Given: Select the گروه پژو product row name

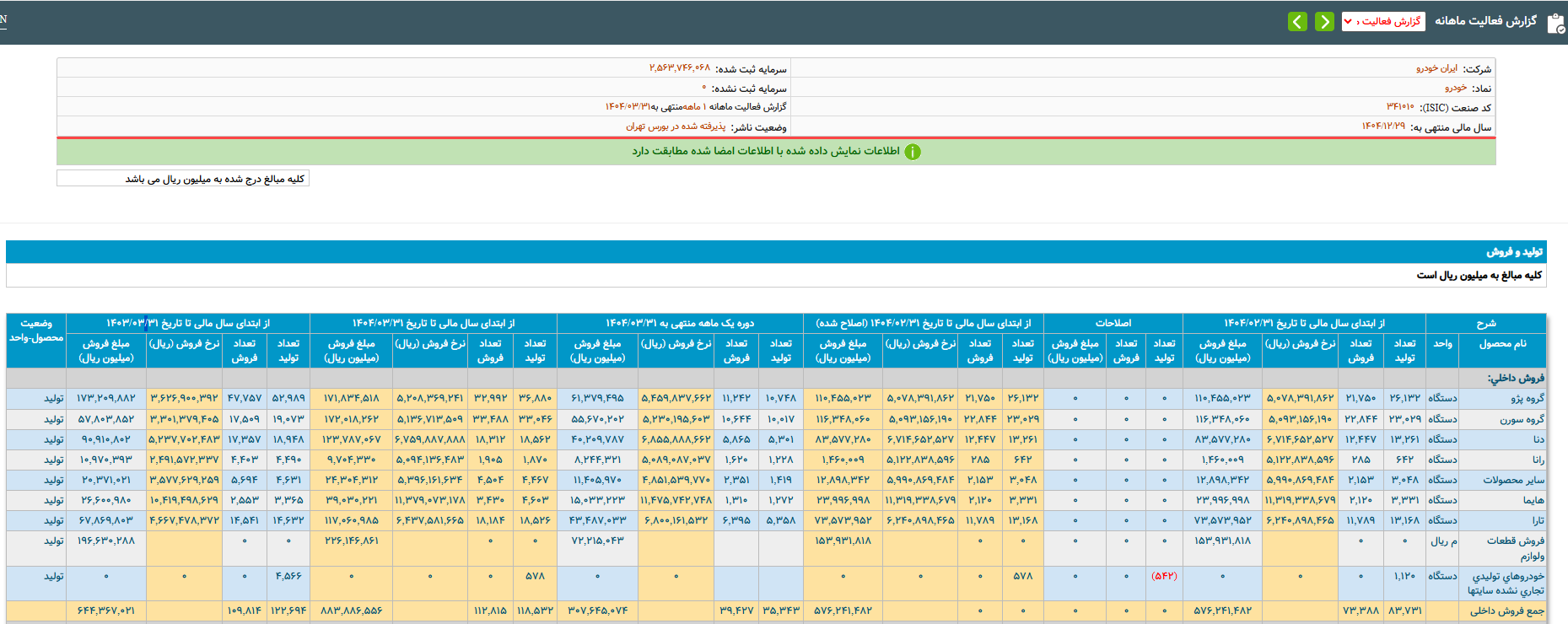Looking at the screenshot, I should (1528, 398).
